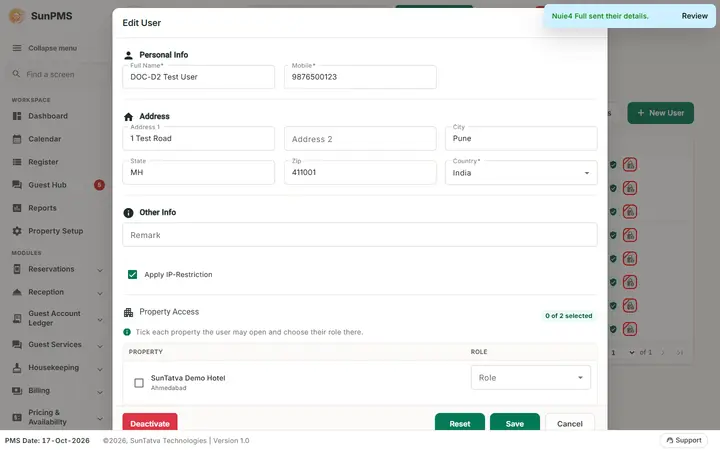
Task: Click the 'Edit User' dialog title
Action: pyautogui.click(x=141, y=23)
